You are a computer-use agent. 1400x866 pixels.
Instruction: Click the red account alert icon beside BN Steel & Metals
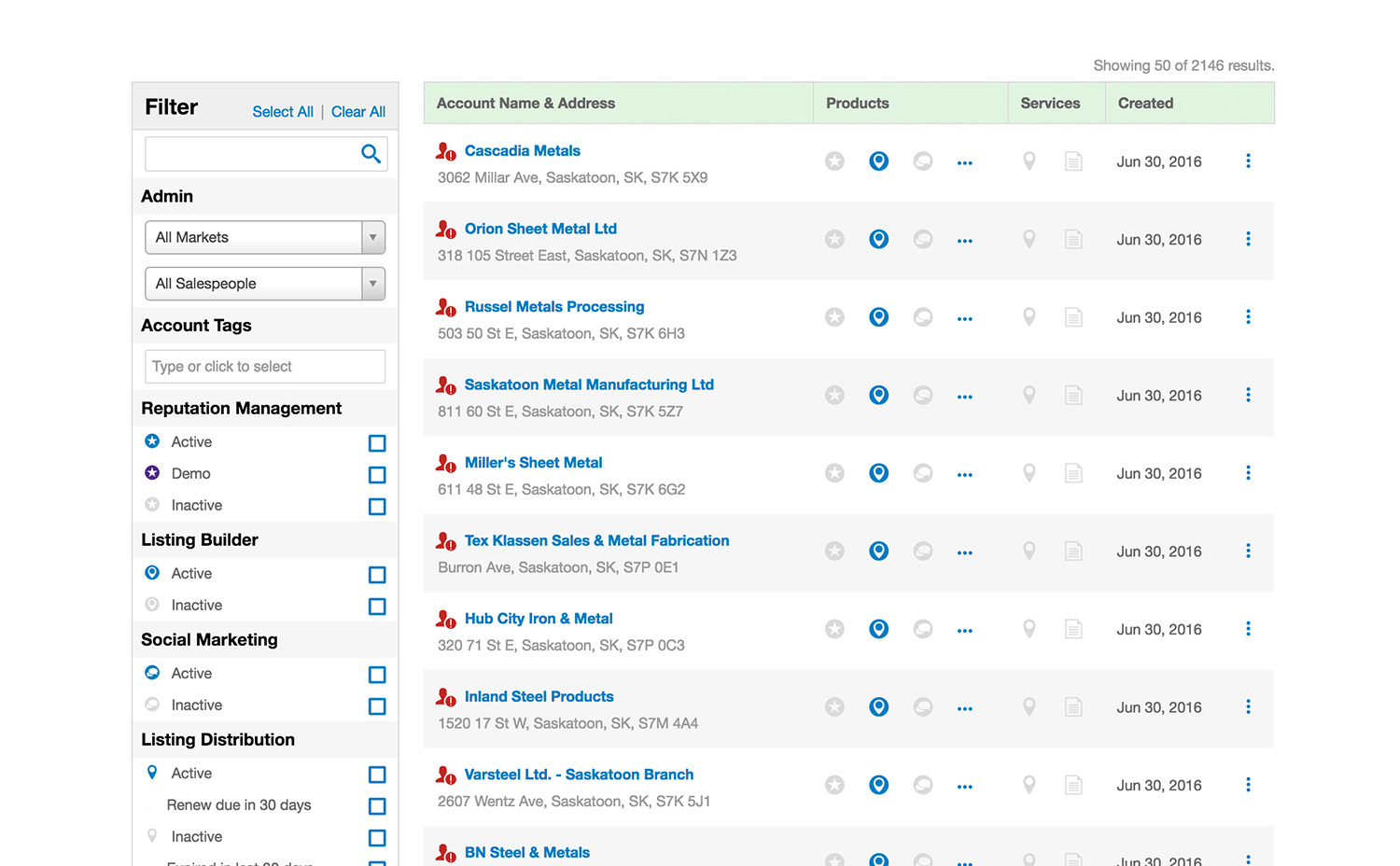[446, 853]
